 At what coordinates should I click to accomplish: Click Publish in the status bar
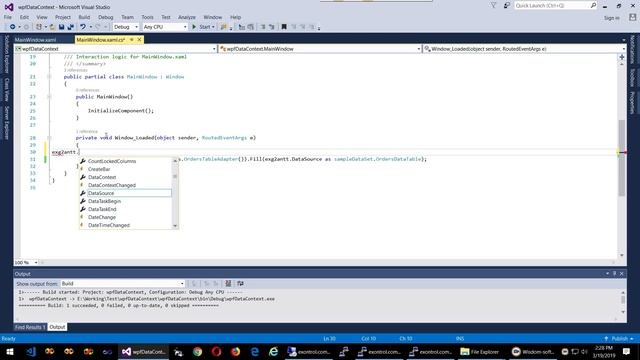[619, 338]
